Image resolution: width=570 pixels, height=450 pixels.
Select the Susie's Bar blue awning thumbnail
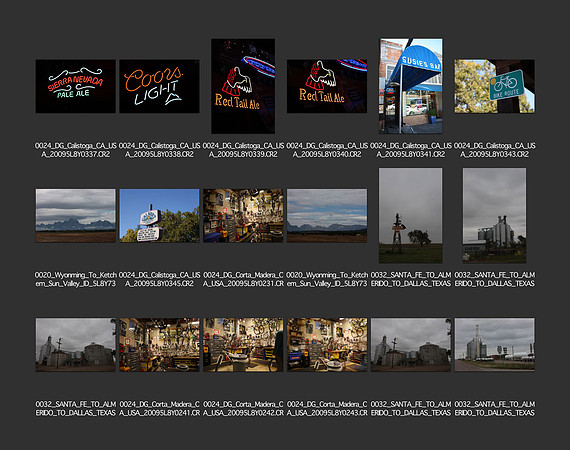point(411,86)
